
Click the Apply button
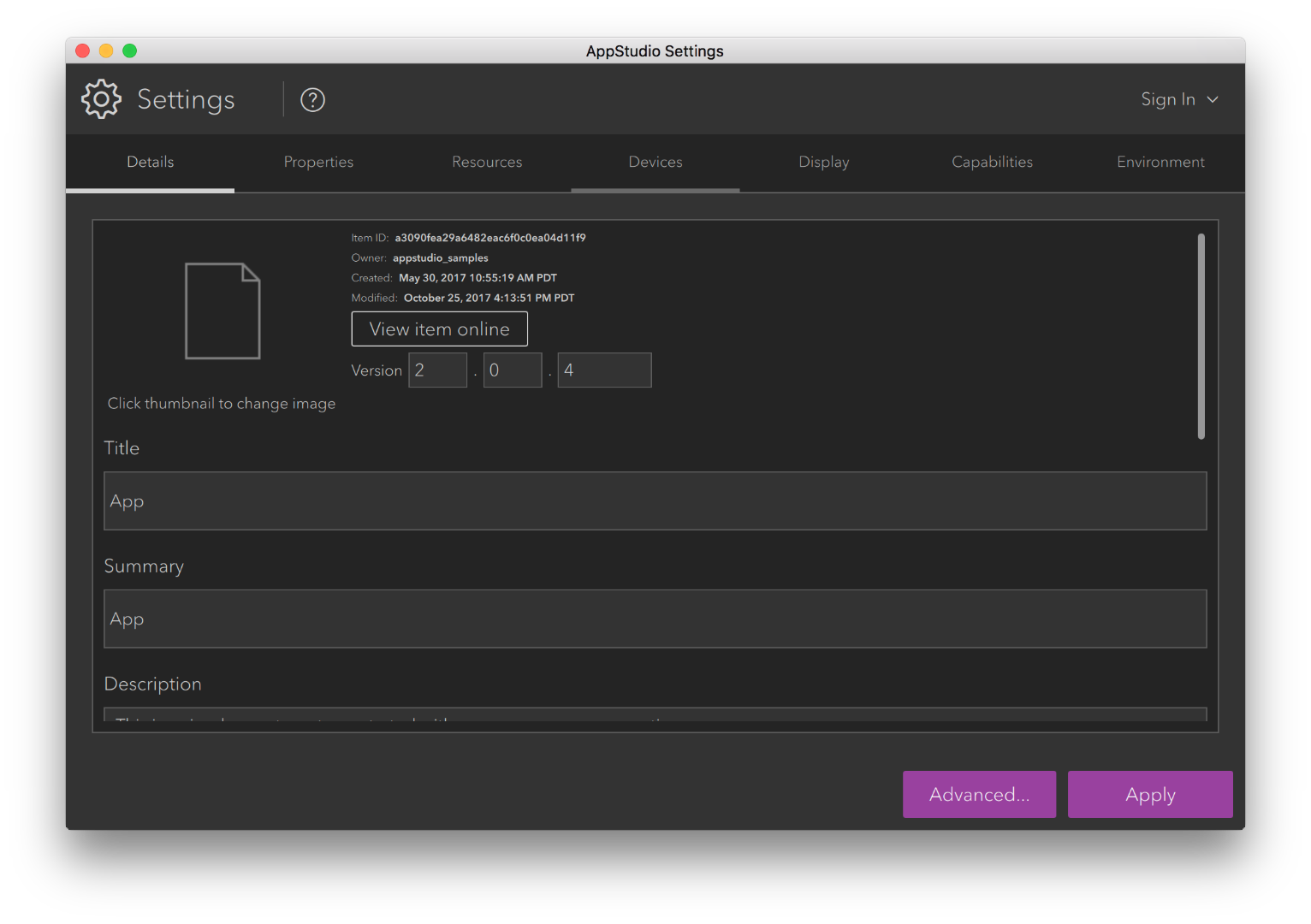[x=1150, y=795]
